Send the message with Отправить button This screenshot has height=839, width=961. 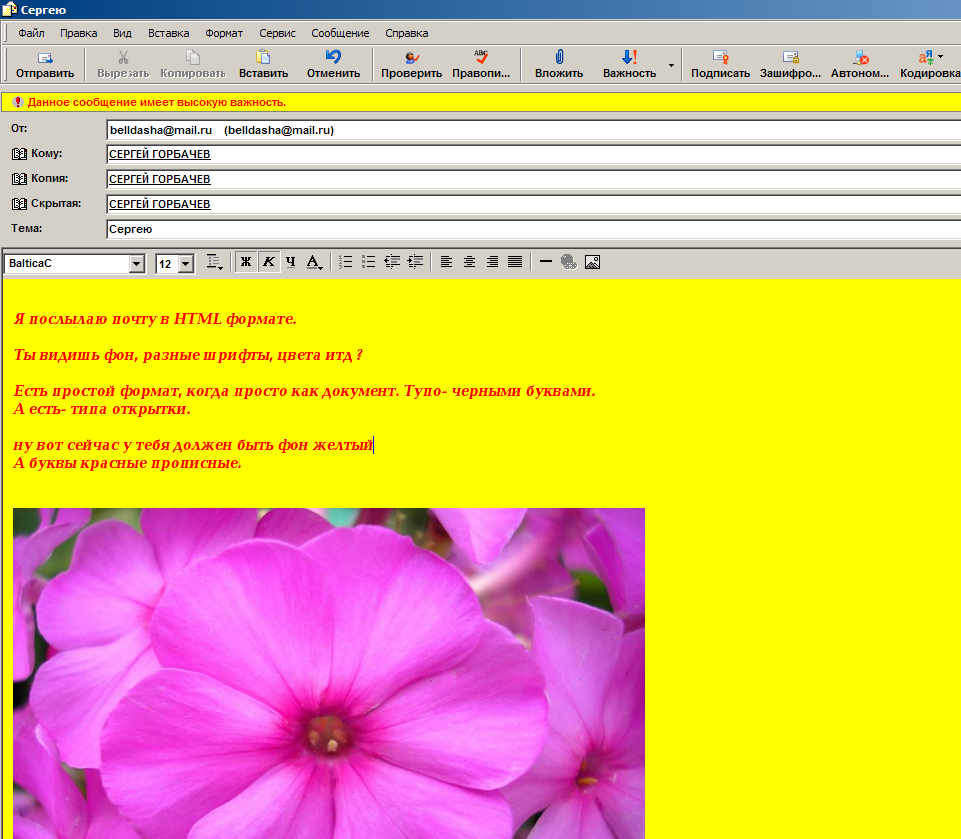pyautogui.click(x=45, y=64)
